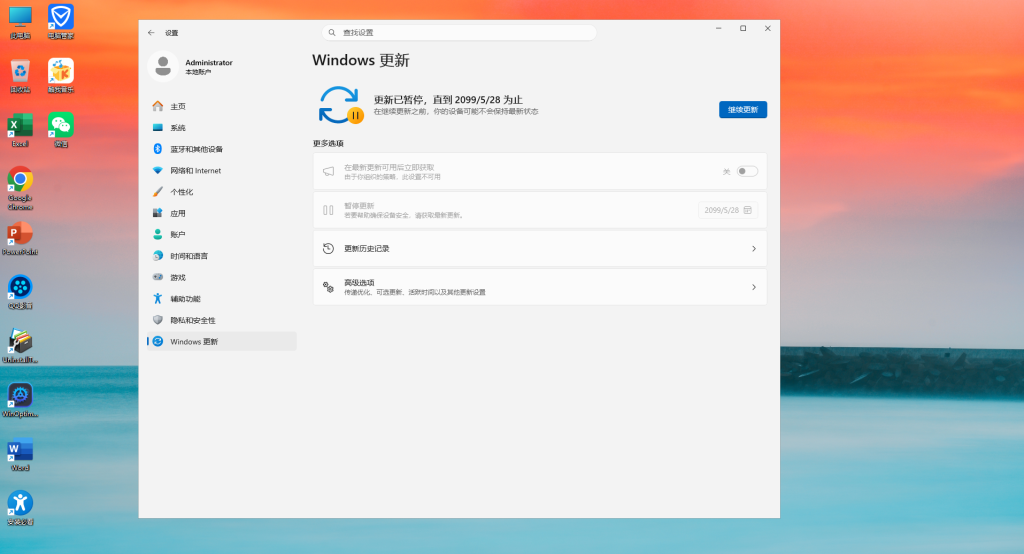The image size is (1024, 554).
Task: Click the search magnifier icon
Action: point(332,33)
